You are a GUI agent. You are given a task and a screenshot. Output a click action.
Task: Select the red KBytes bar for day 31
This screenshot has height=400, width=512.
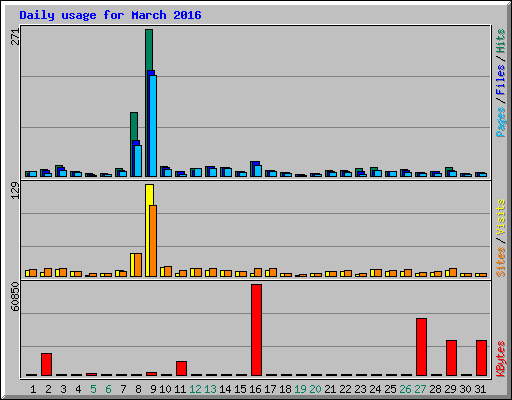click(481, 358)
